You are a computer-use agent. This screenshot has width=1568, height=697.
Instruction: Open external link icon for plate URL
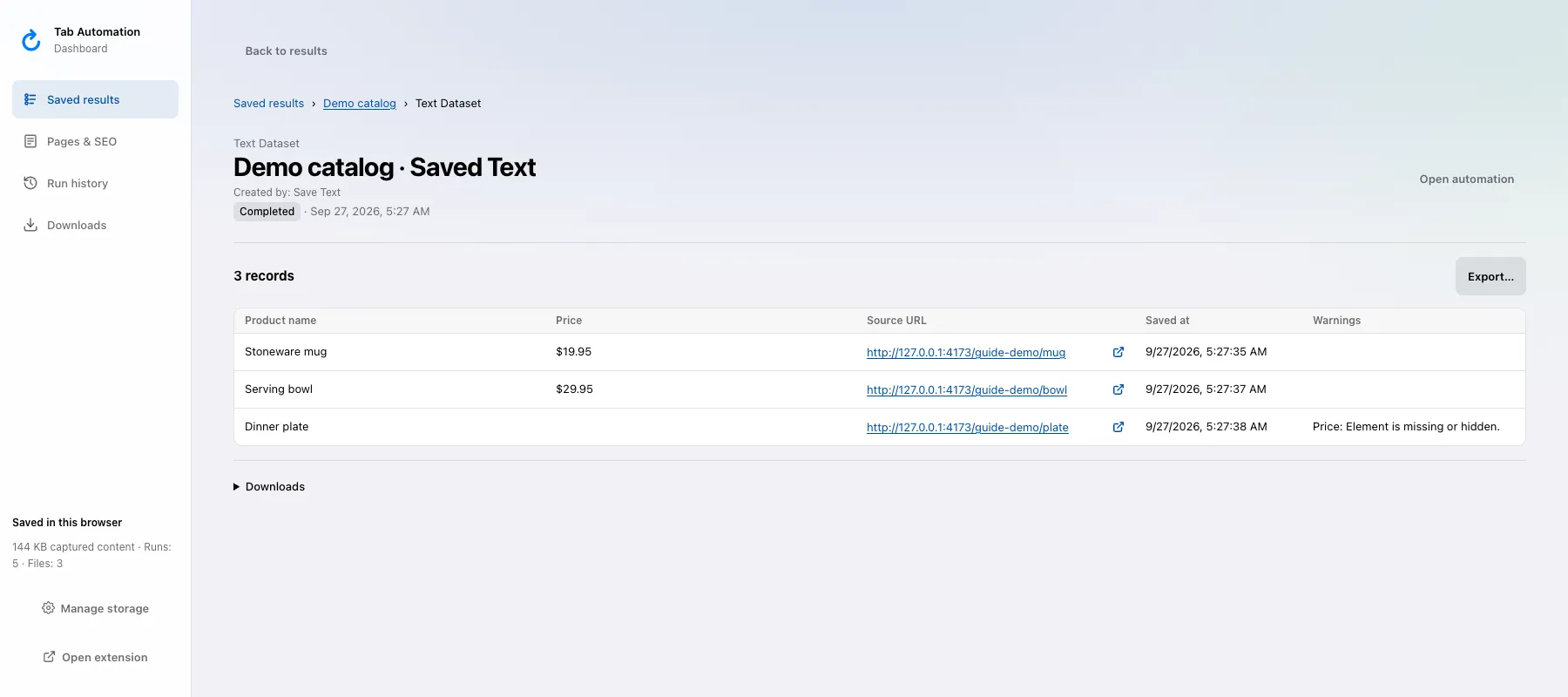(1119, 427)
